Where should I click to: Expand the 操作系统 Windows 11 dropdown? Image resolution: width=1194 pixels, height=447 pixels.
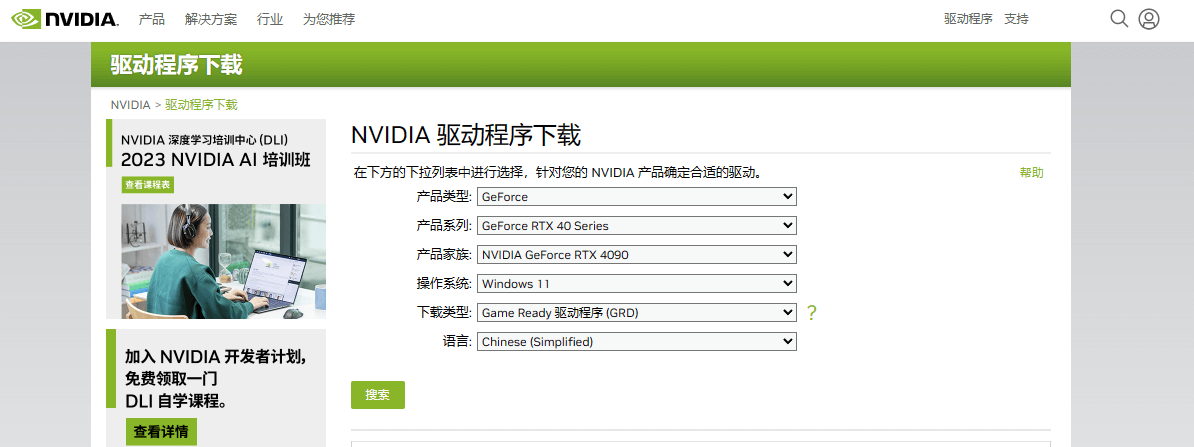pos(637,283)
